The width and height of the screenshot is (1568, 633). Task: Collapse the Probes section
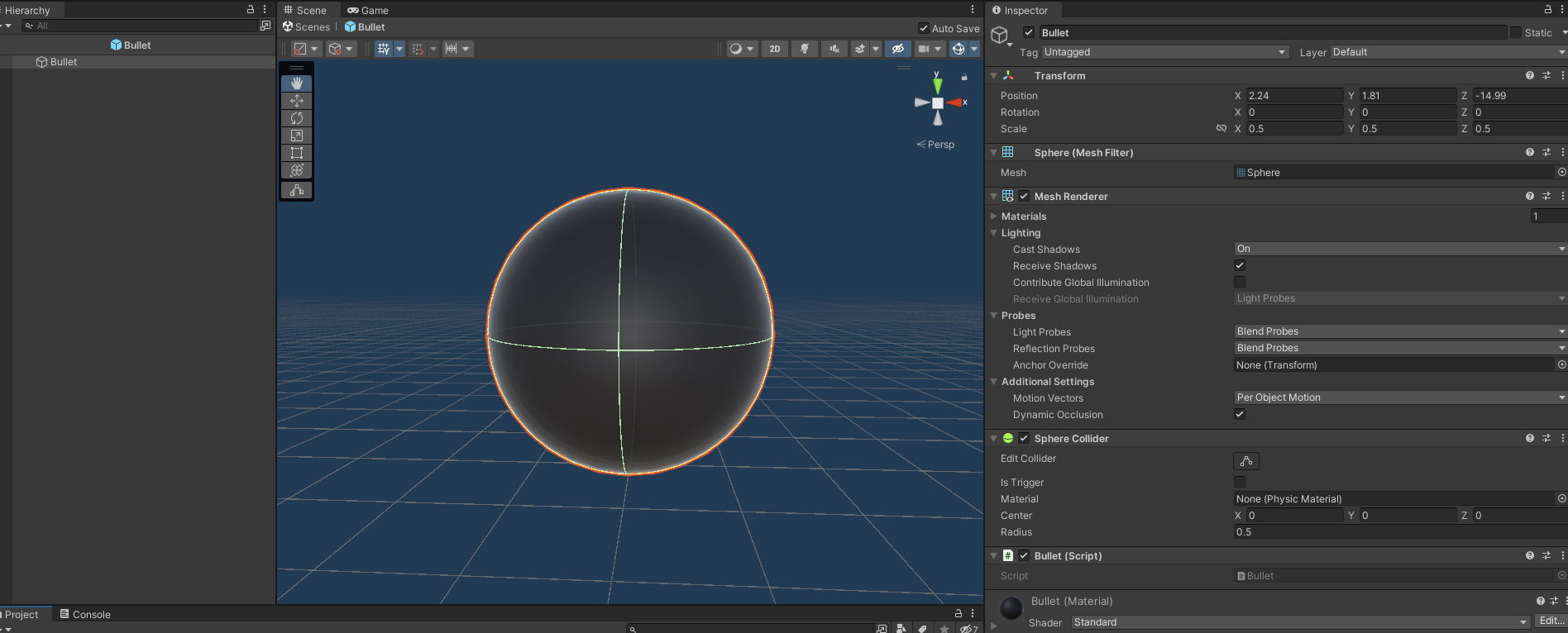click(x=994, y=315)
